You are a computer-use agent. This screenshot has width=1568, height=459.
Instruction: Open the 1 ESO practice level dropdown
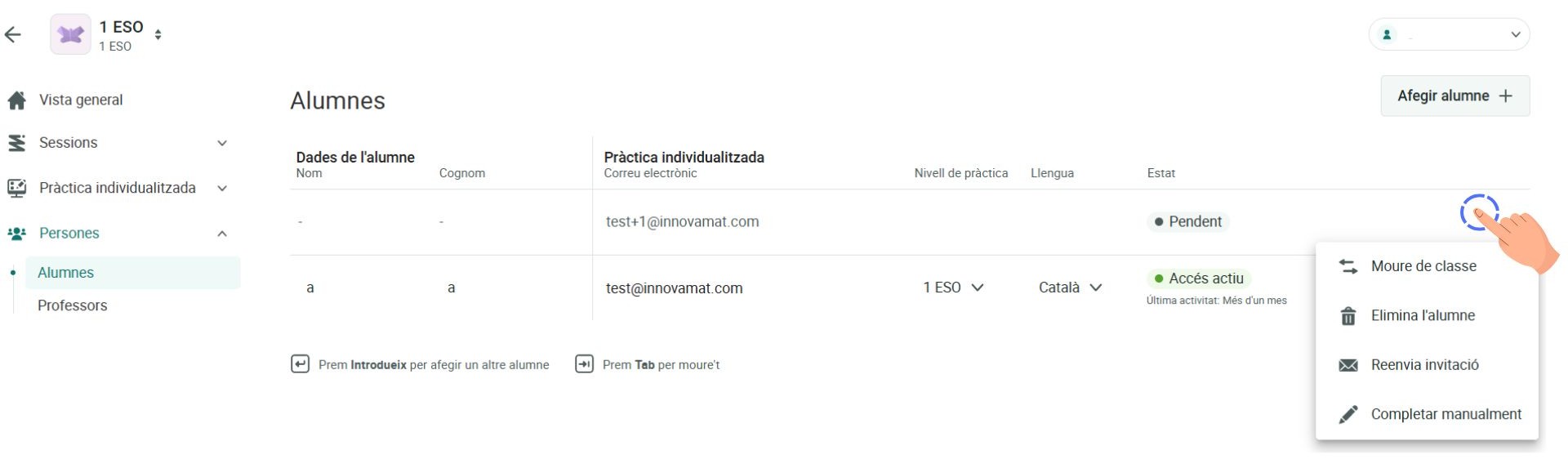953,287
